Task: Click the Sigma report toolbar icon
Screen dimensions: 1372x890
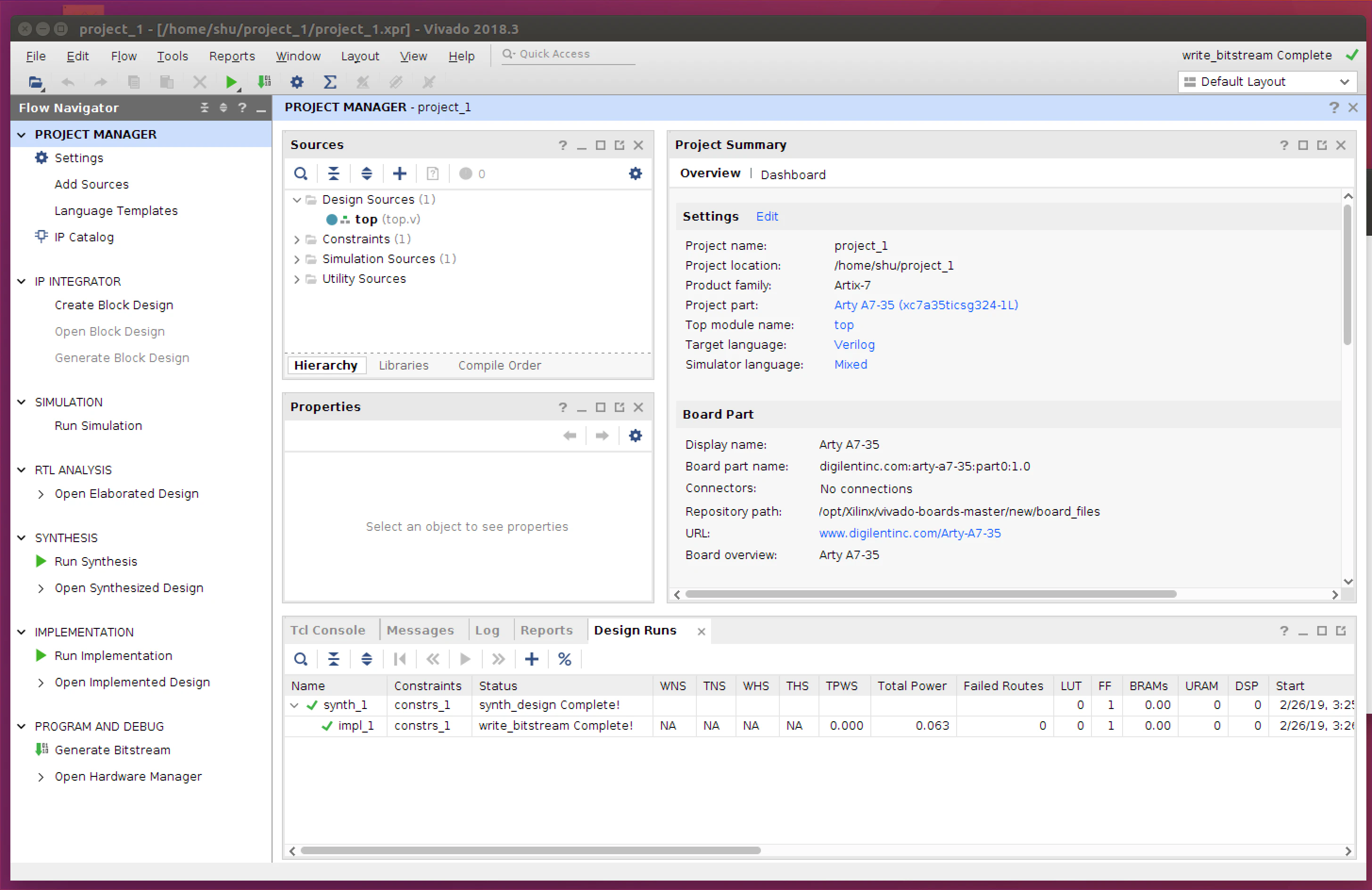Action: point(330,82)
